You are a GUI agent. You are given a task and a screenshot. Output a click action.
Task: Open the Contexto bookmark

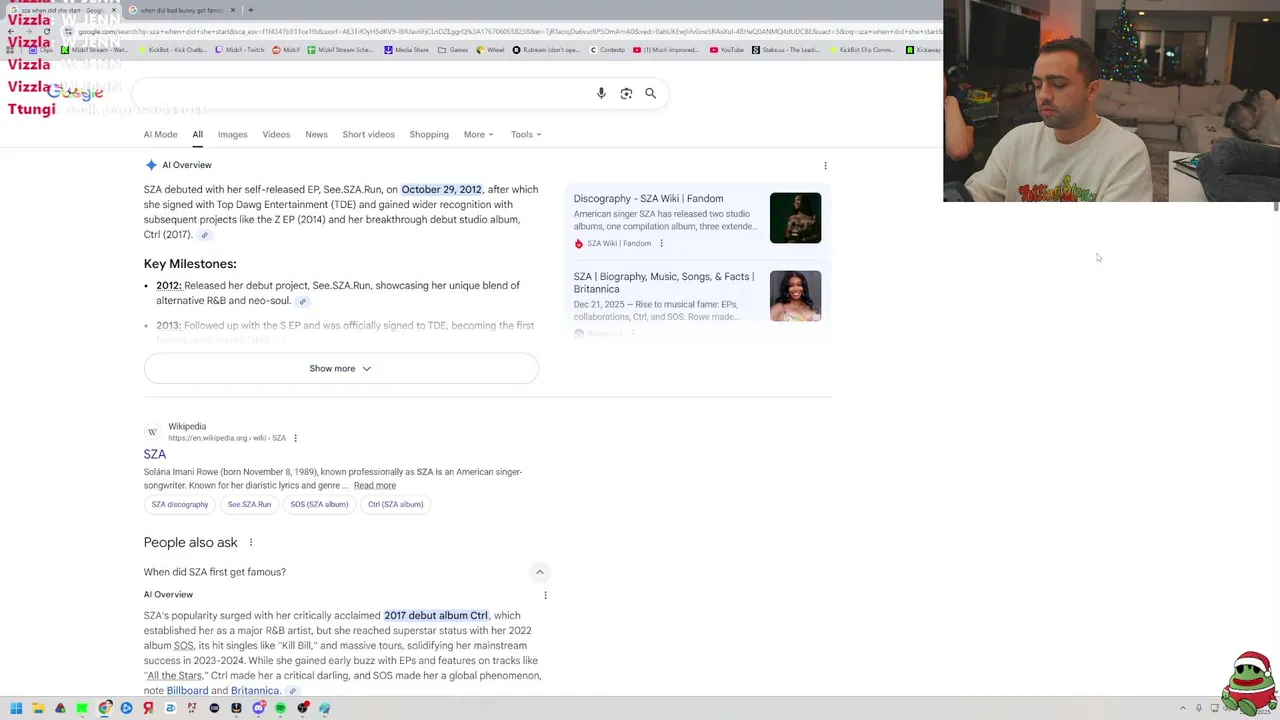point(606,50)
